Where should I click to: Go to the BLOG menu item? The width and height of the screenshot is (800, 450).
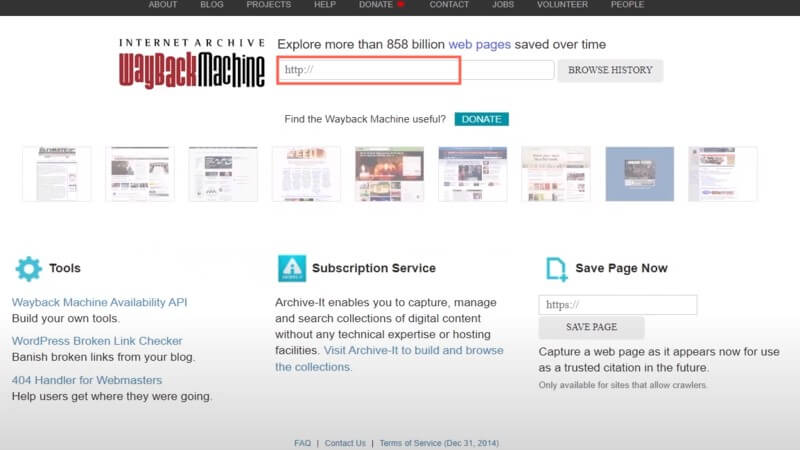coord(212,5)
